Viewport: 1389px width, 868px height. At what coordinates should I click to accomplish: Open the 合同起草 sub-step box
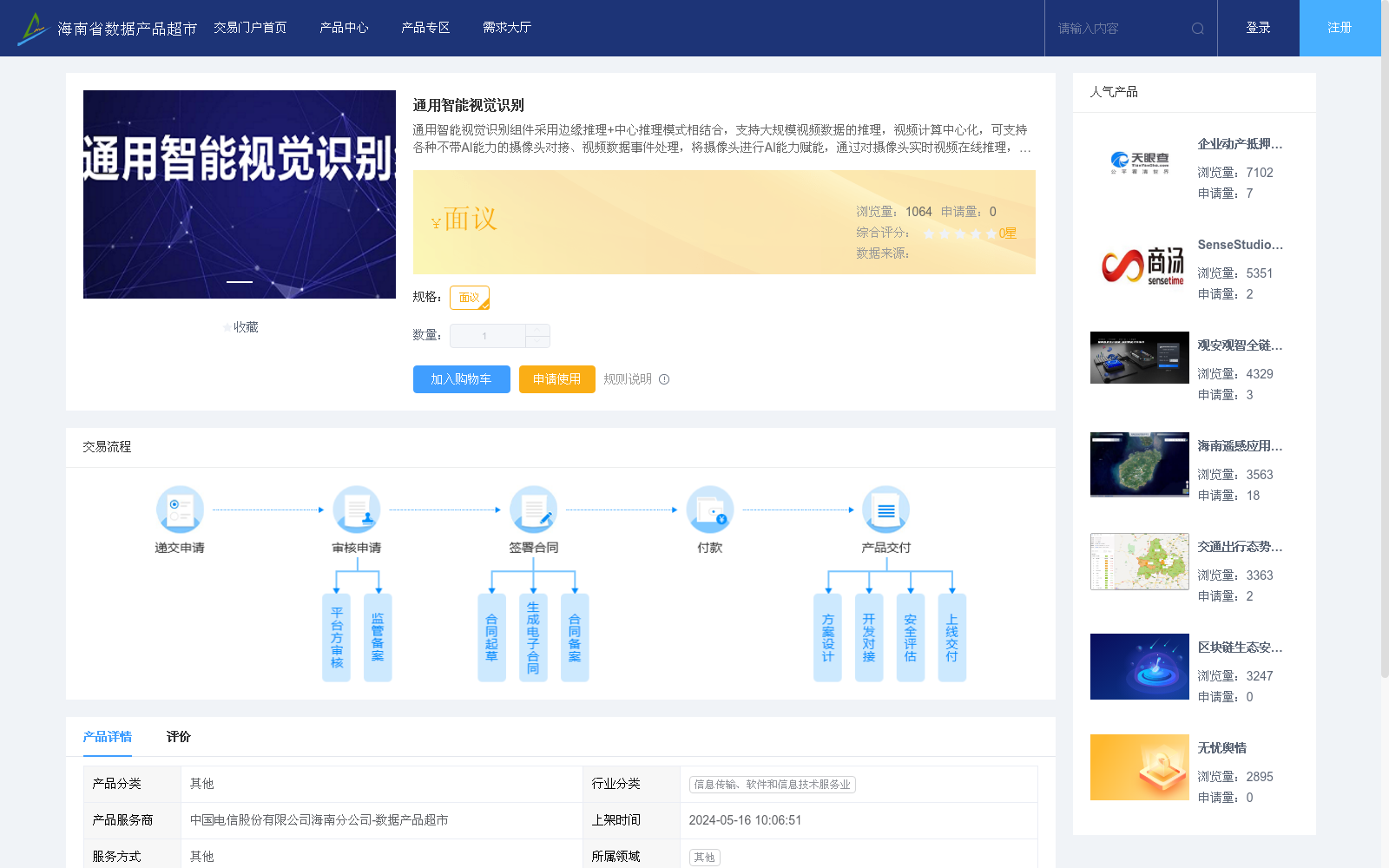(x=491, y=637)
